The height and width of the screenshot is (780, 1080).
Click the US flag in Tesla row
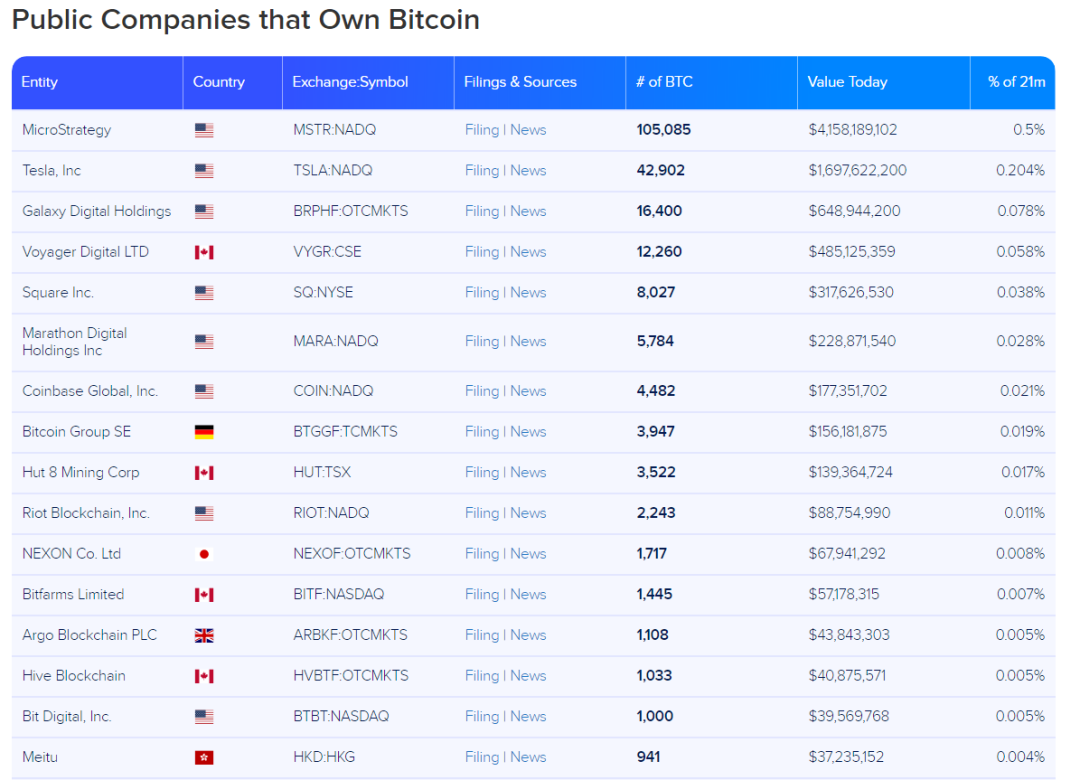coord(204,171)
